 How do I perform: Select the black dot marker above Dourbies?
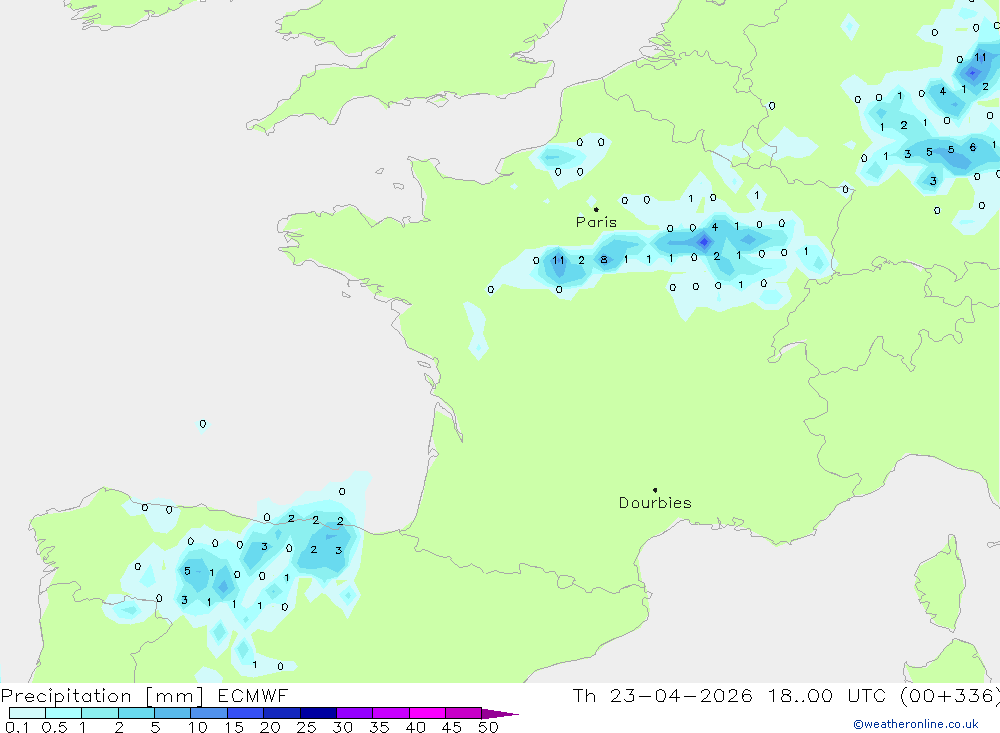click(x=655, y=490)
